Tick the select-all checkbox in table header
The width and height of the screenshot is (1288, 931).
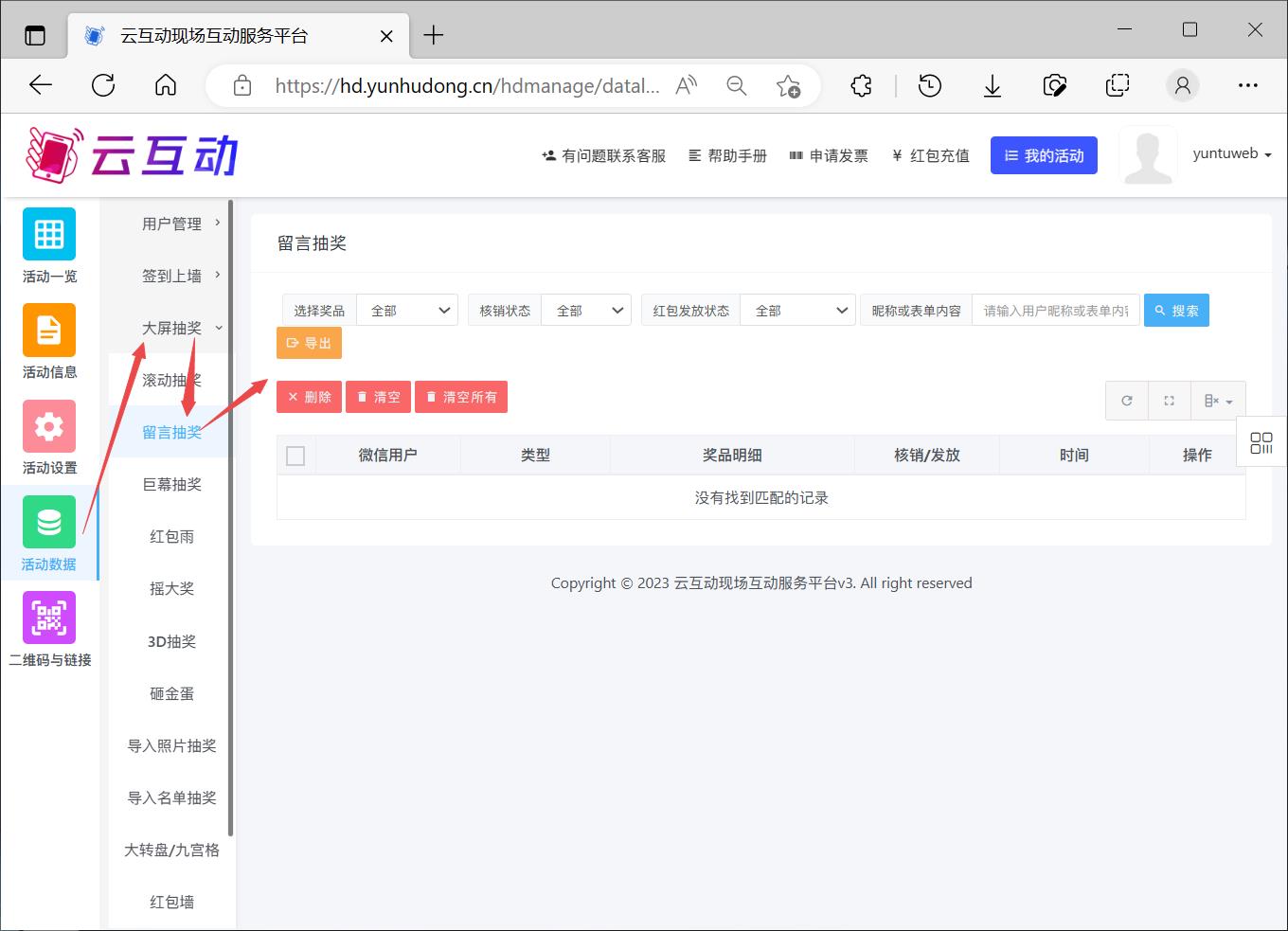[295, 456]
